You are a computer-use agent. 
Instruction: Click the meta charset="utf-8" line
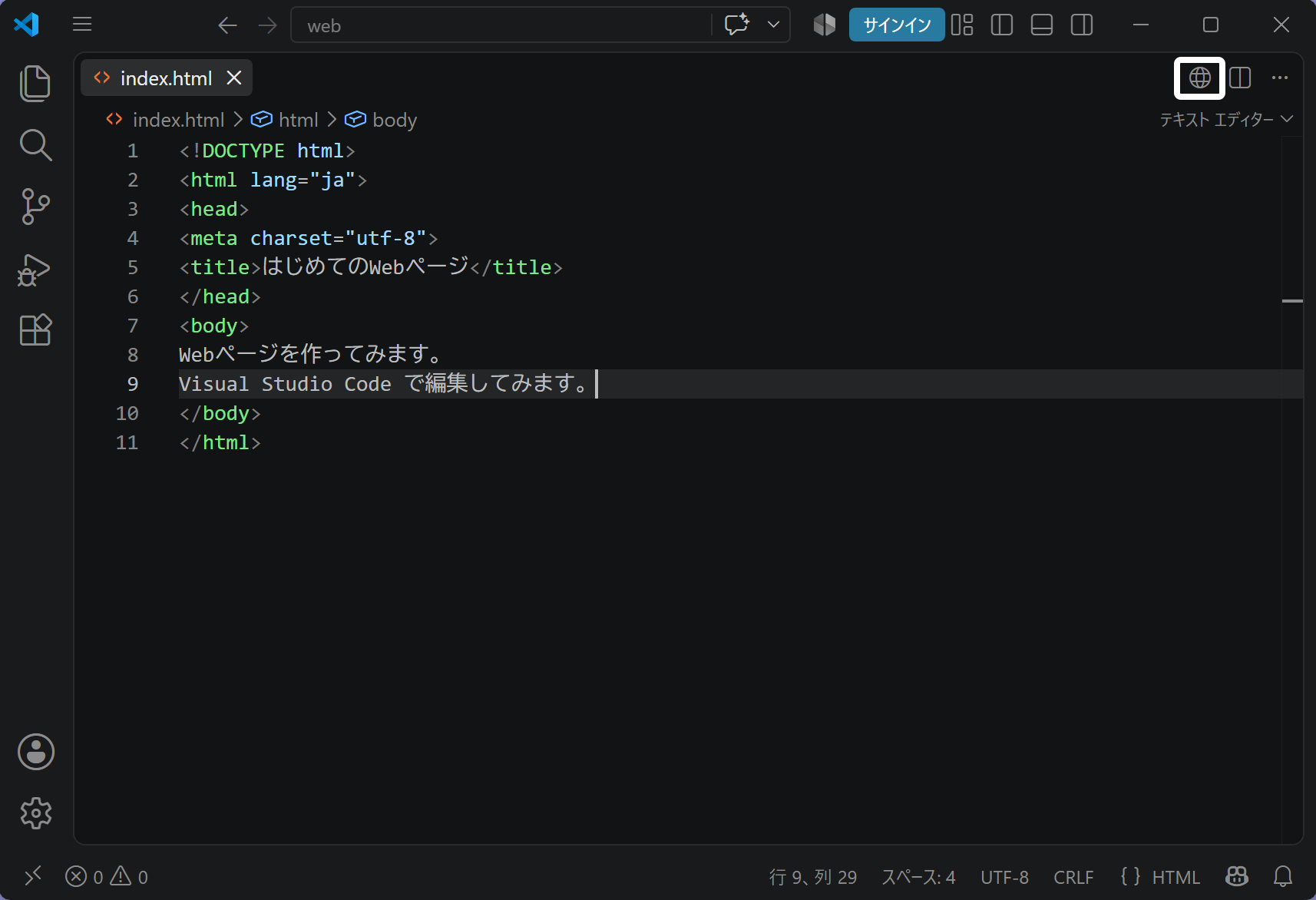[309, 238]
